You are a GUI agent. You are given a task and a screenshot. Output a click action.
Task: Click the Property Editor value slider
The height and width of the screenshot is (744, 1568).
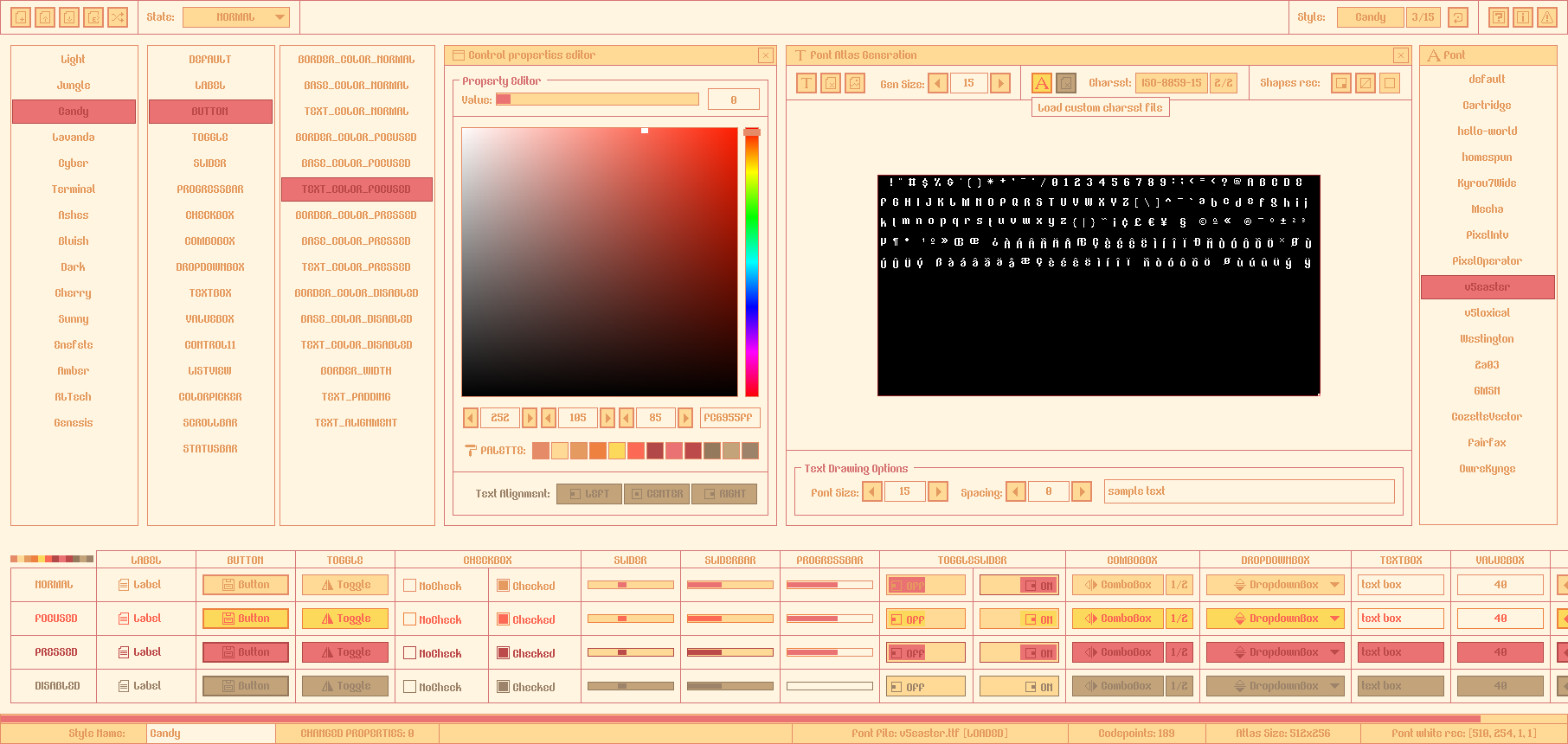596,99
